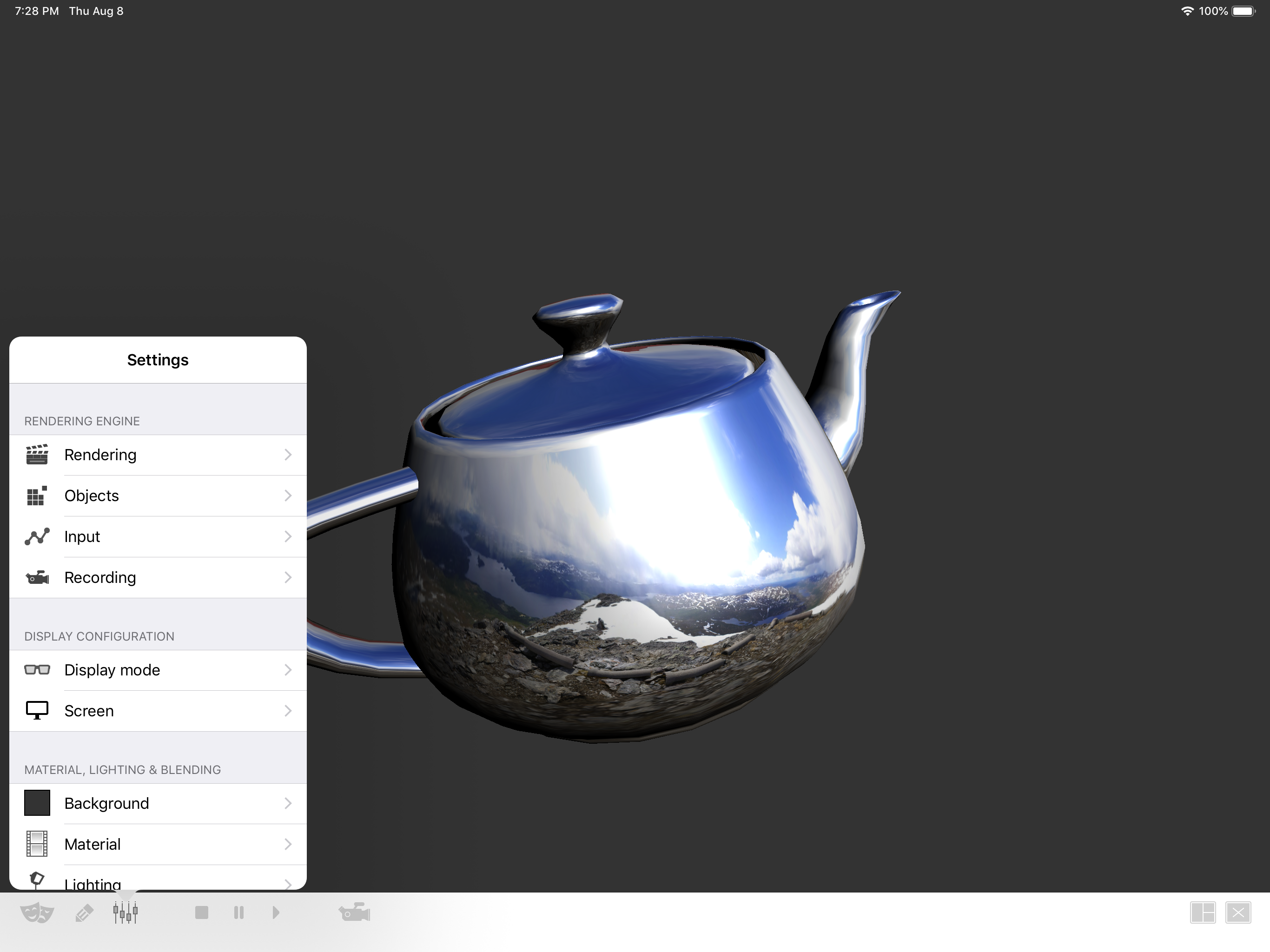Expand Input settings chevron
This screenshot has width=1270, height=952.
point(288,536)
